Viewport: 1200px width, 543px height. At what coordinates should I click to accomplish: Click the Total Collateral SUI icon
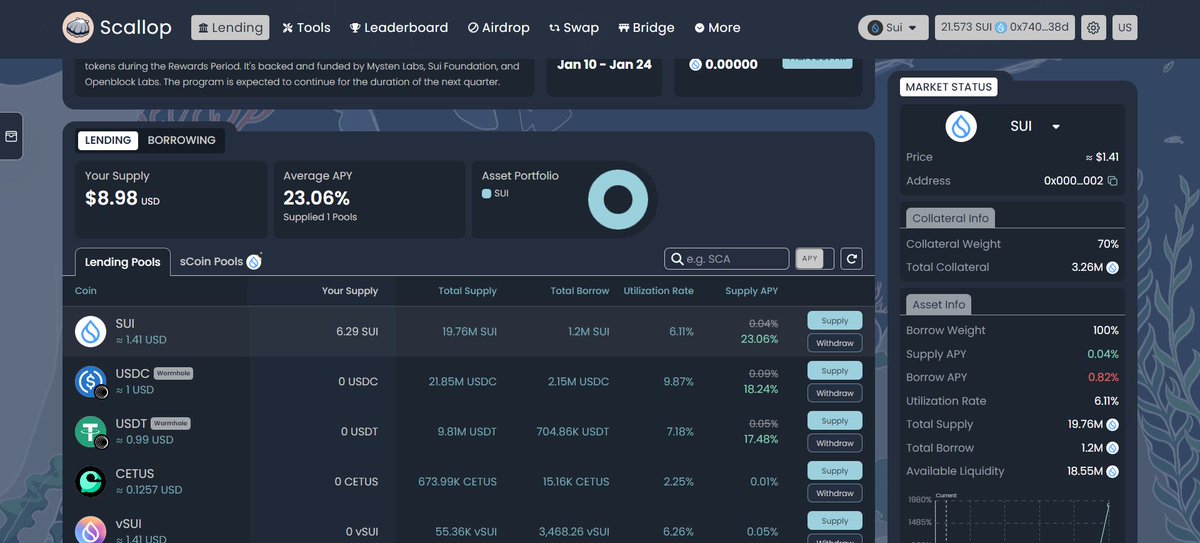click(1112, 267)
